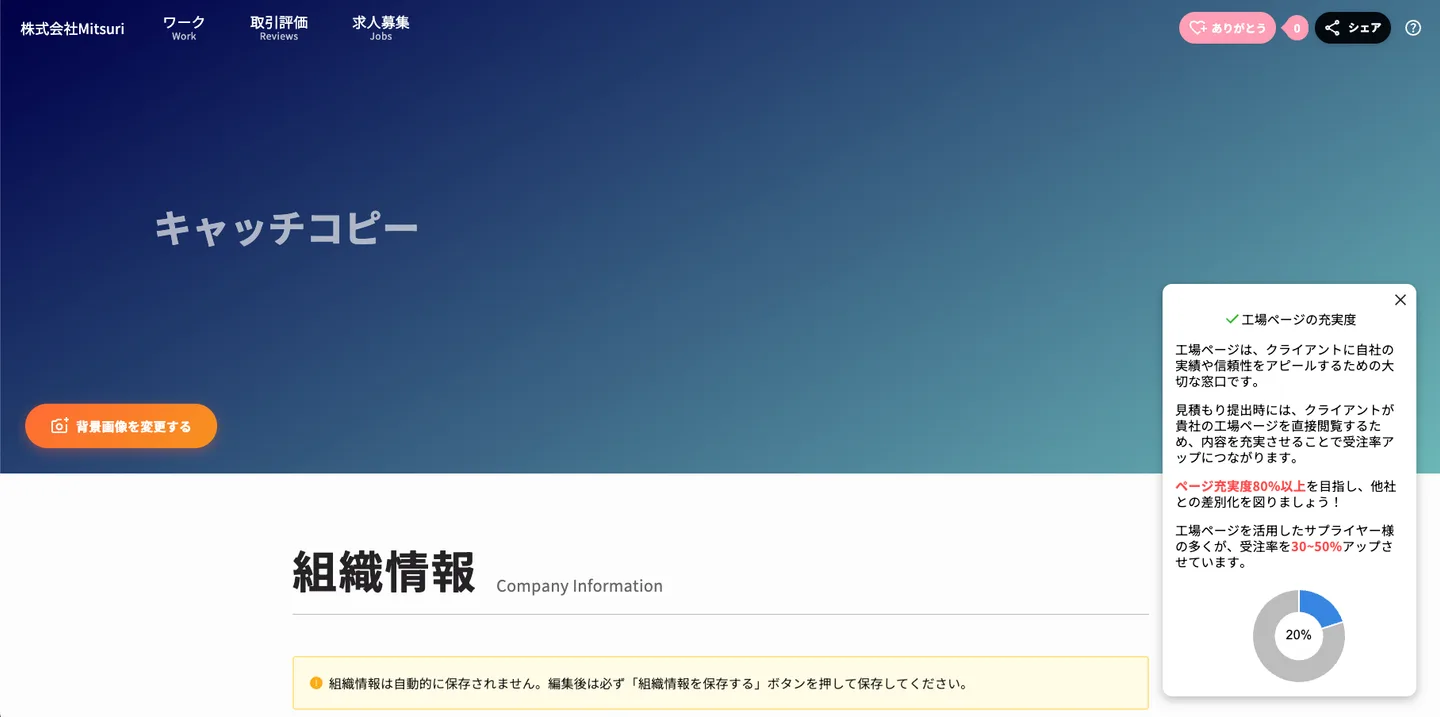The height and width of the screenshot is (717, 1440).
Task: Click the 組織情報 heading
Action: (x=384, y=572)
